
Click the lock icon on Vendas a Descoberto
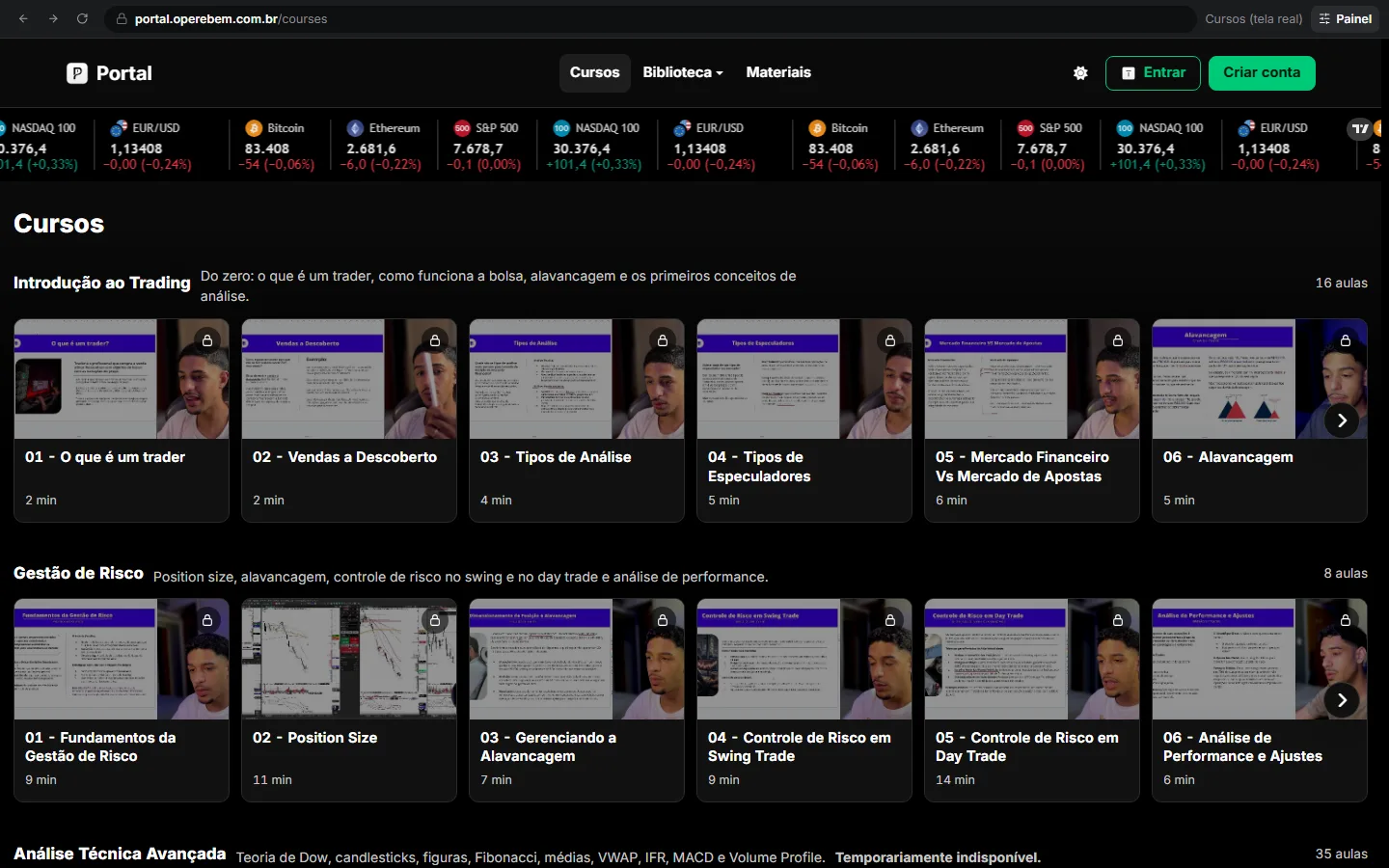coord(435,340)
